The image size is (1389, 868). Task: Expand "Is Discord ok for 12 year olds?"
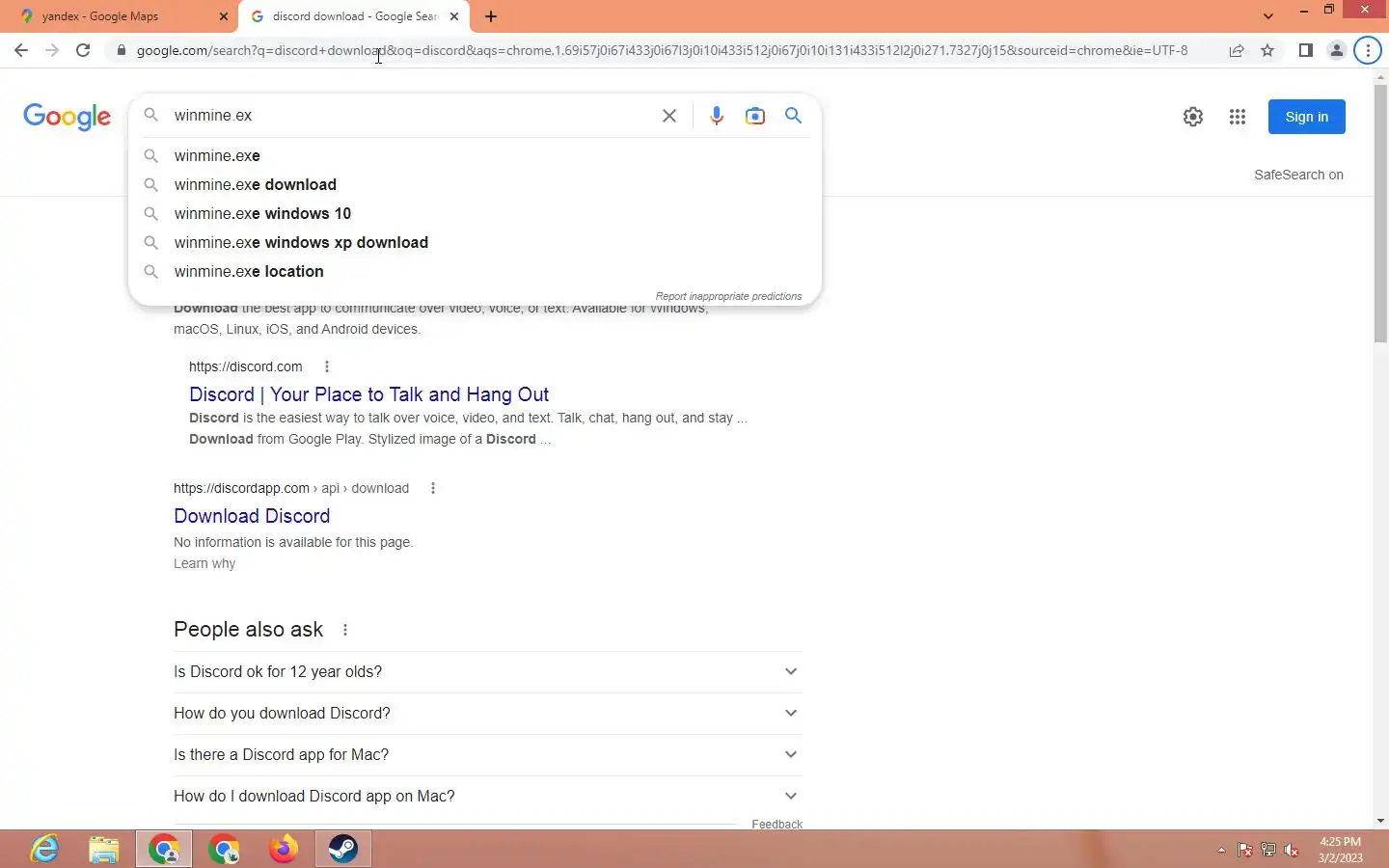(x=488, y=671)
